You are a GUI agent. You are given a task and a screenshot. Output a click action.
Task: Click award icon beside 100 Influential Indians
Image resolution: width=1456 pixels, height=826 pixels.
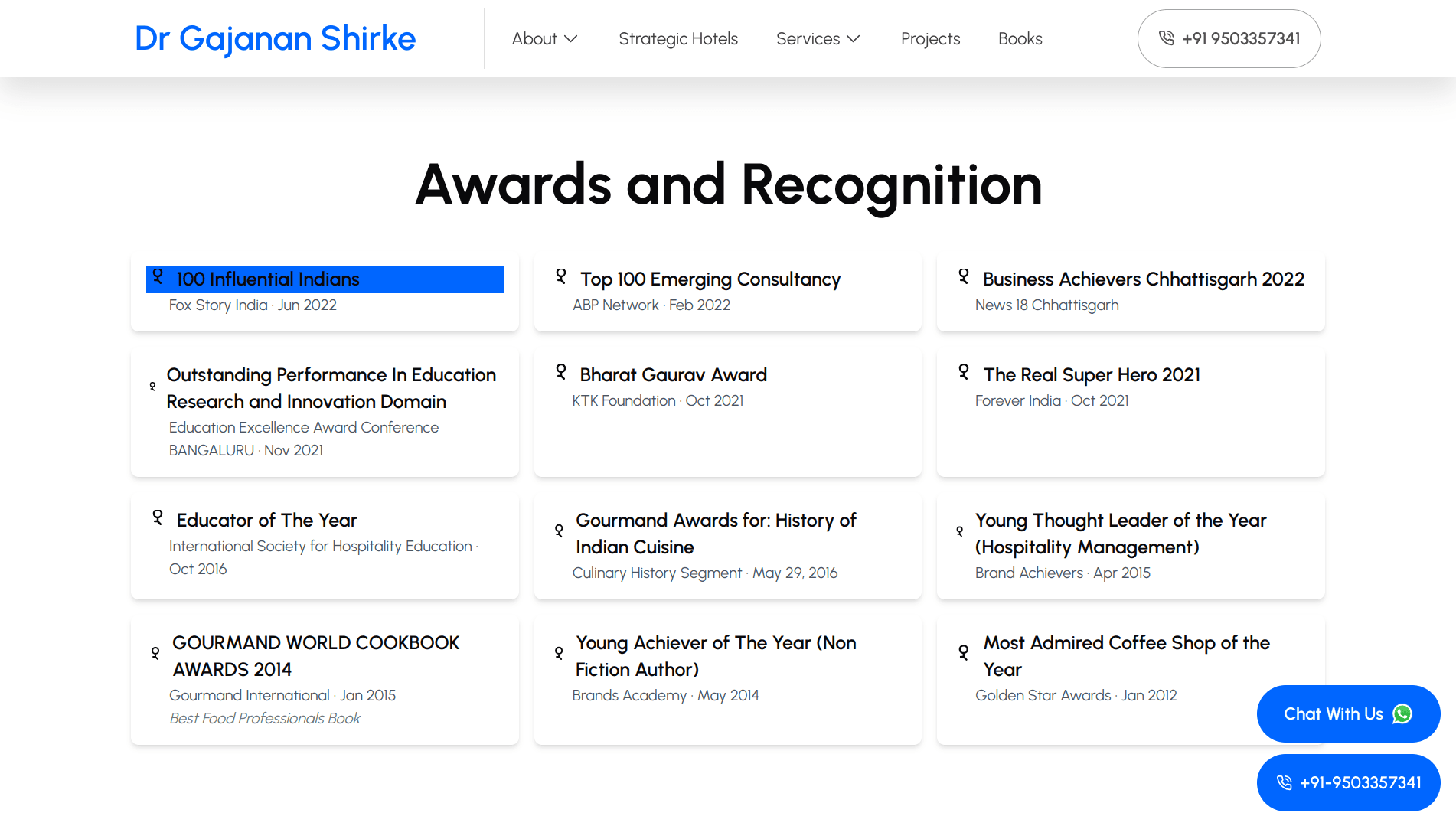pyautogui.click(x=158, y=276)
